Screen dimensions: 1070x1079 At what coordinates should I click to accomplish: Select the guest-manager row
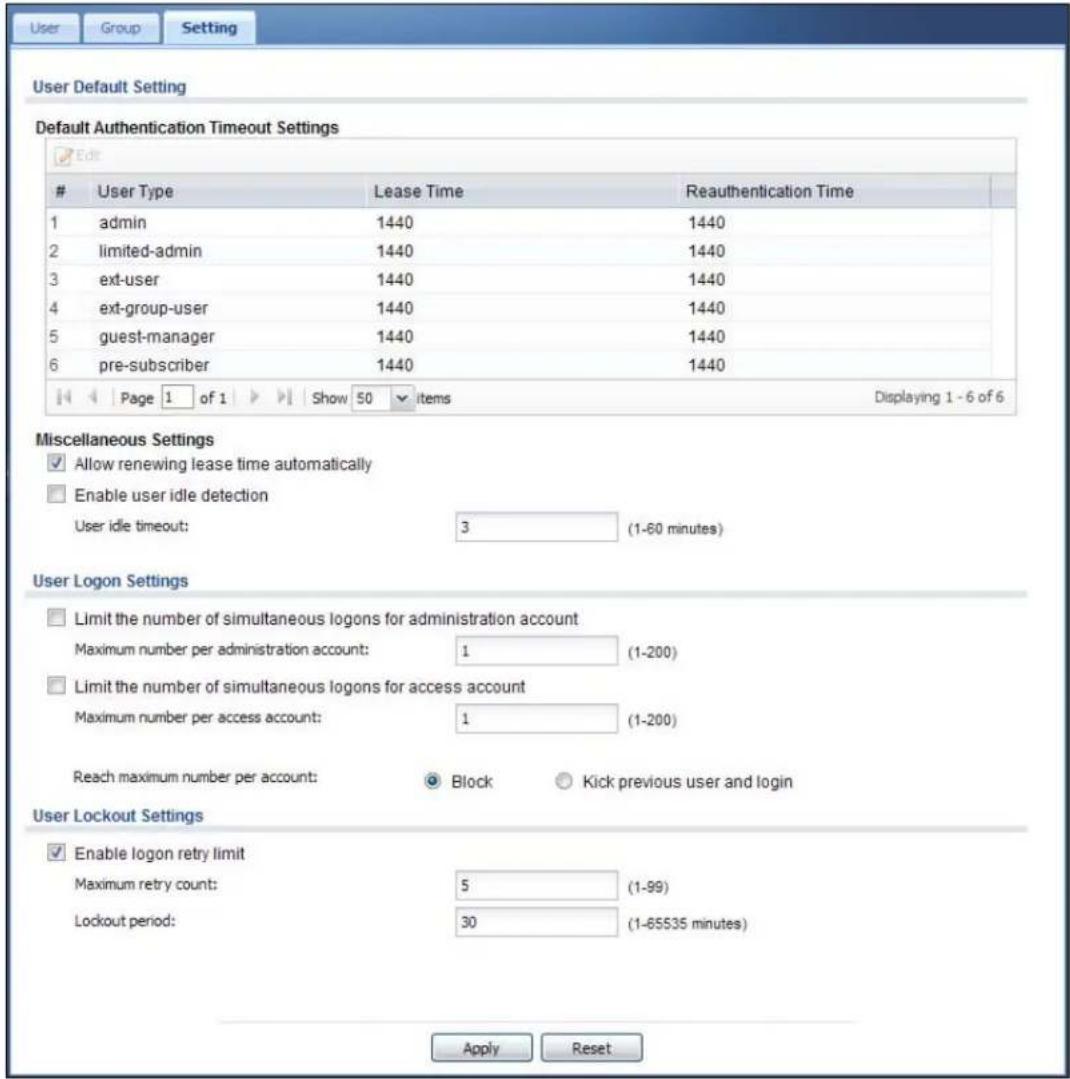coord(519,336)
